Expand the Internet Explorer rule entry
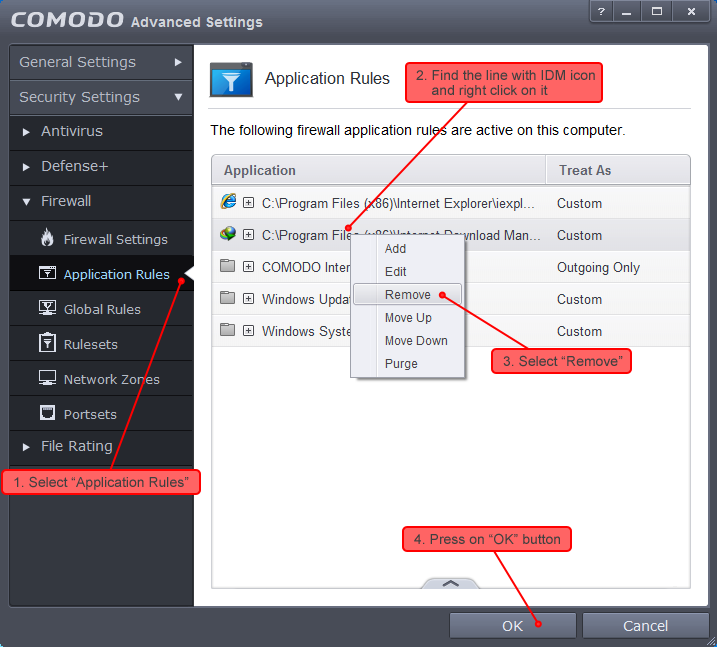The width and height of the screenshot is (717, 647). 248,203
